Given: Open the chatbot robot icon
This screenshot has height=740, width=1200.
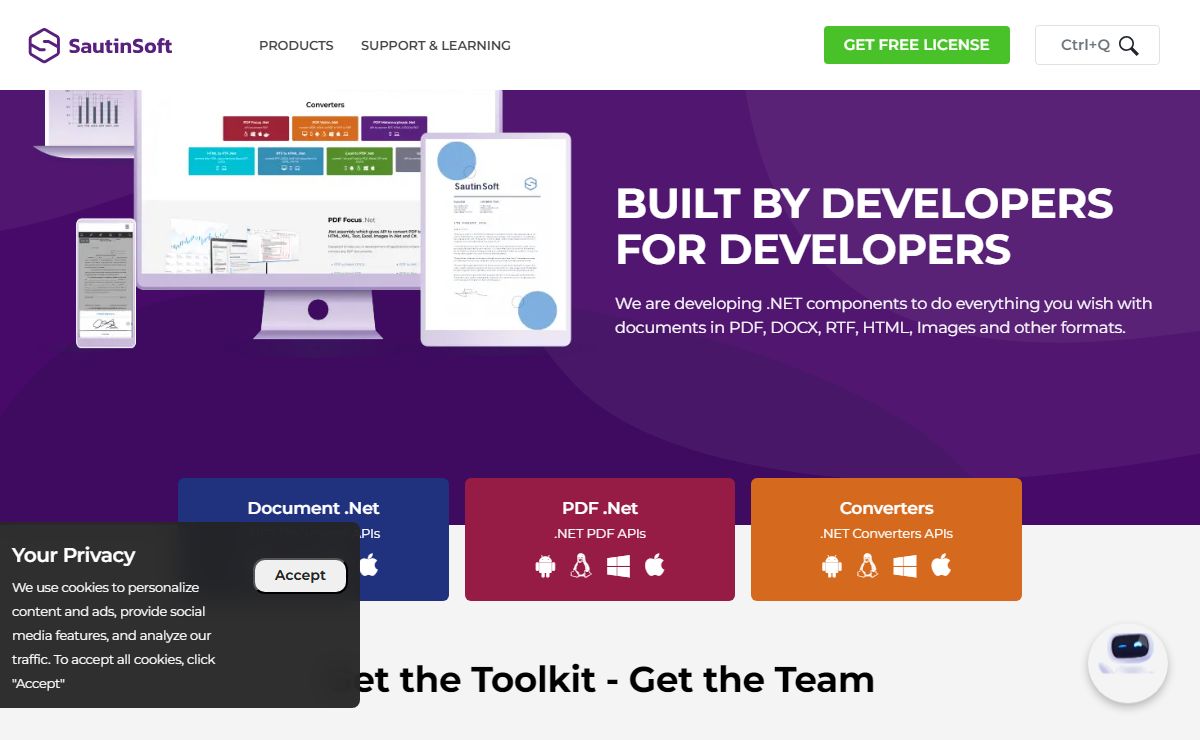Looking at the screenshot, I should click(x=1128, y=663).
